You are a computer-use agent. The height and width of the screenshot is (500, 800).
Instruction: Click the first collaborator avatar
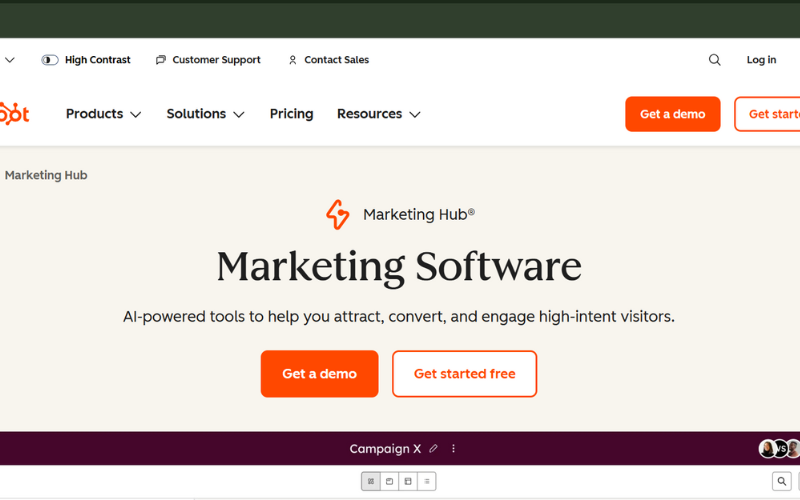tap(767, 448)
